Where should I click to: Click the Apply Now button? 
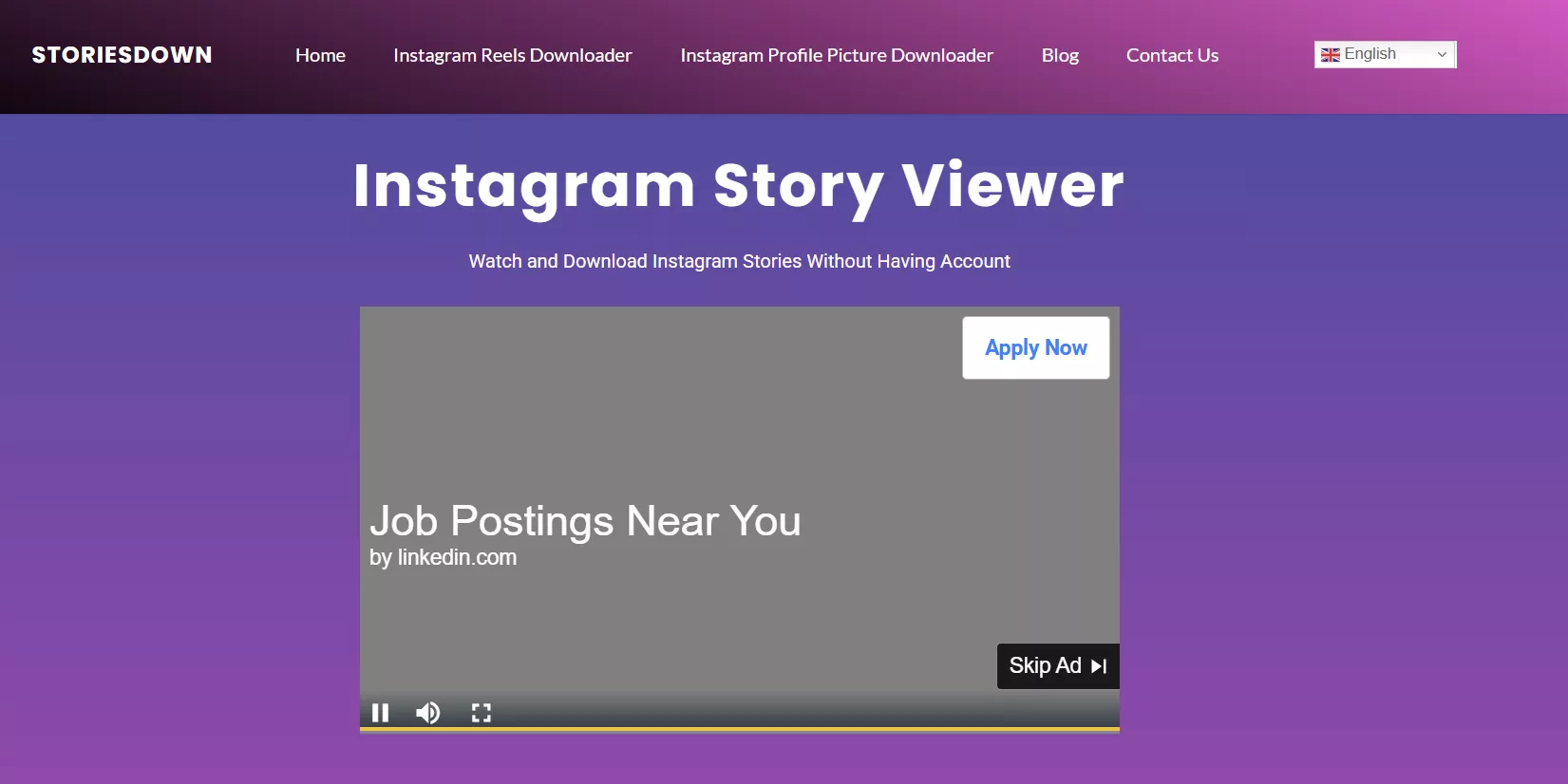point(1036,347)
